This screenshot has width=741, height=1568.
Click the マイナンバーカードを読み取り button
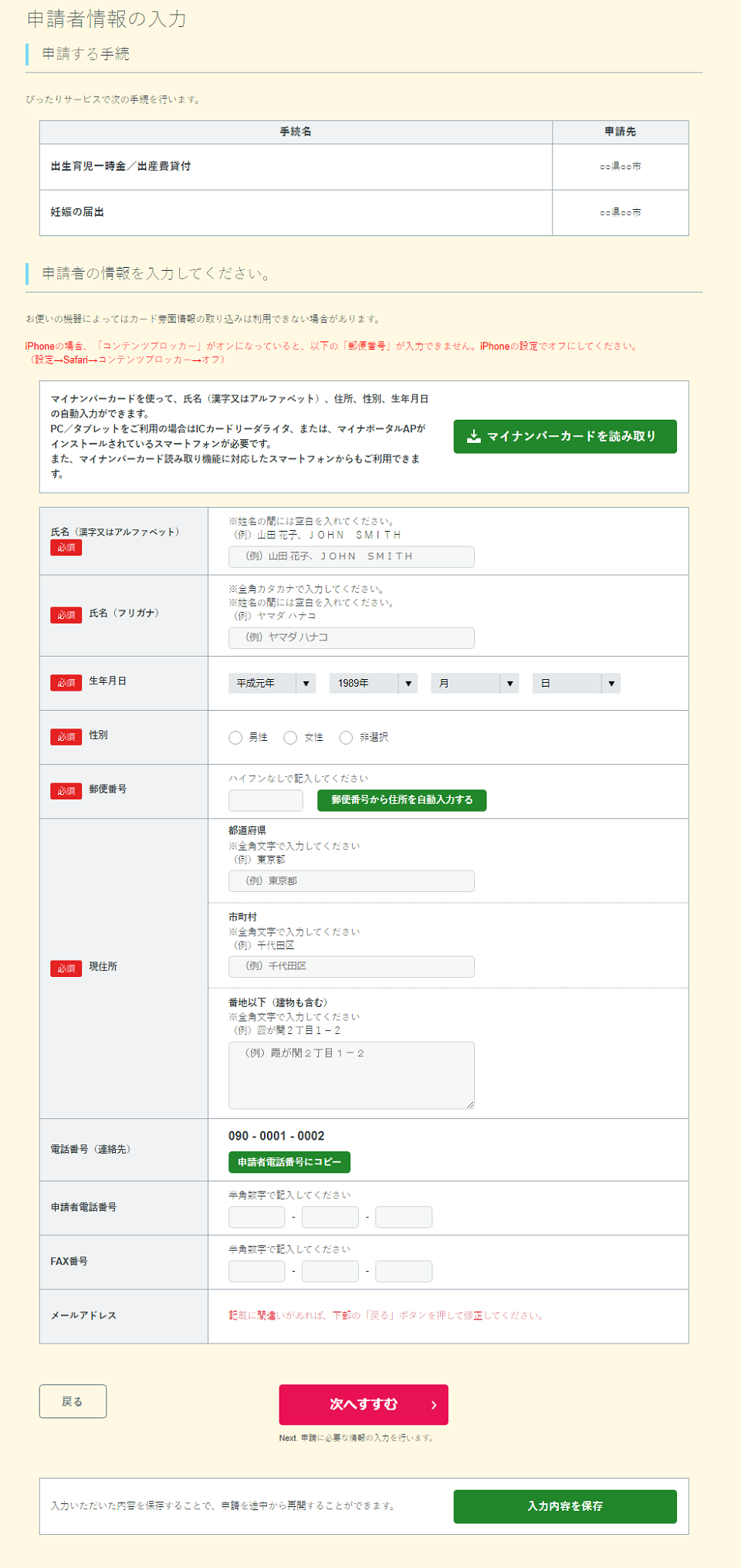pos(565,437)
